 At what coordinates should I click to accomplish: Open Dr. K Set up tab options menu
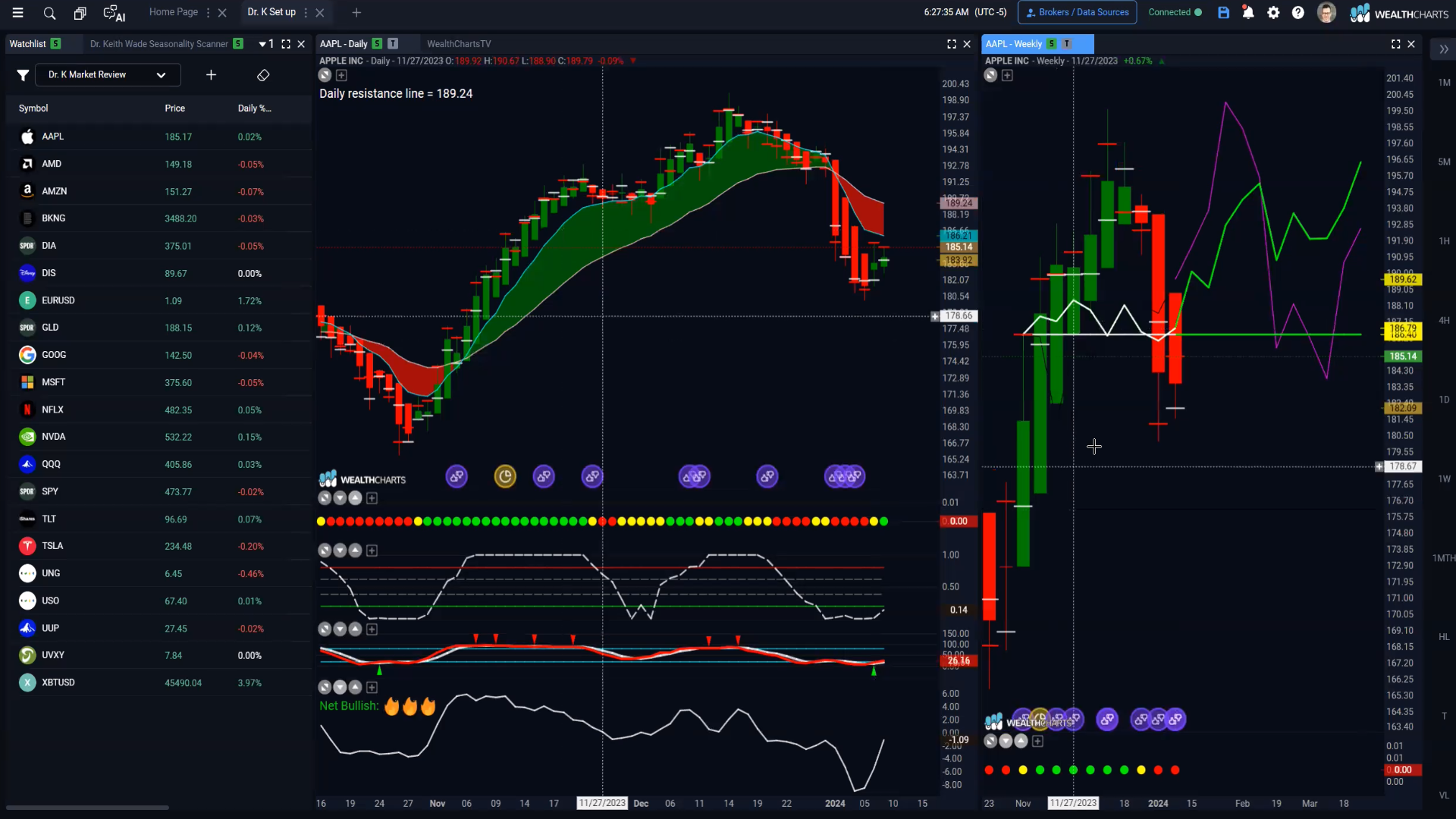(x=306, y=13)
